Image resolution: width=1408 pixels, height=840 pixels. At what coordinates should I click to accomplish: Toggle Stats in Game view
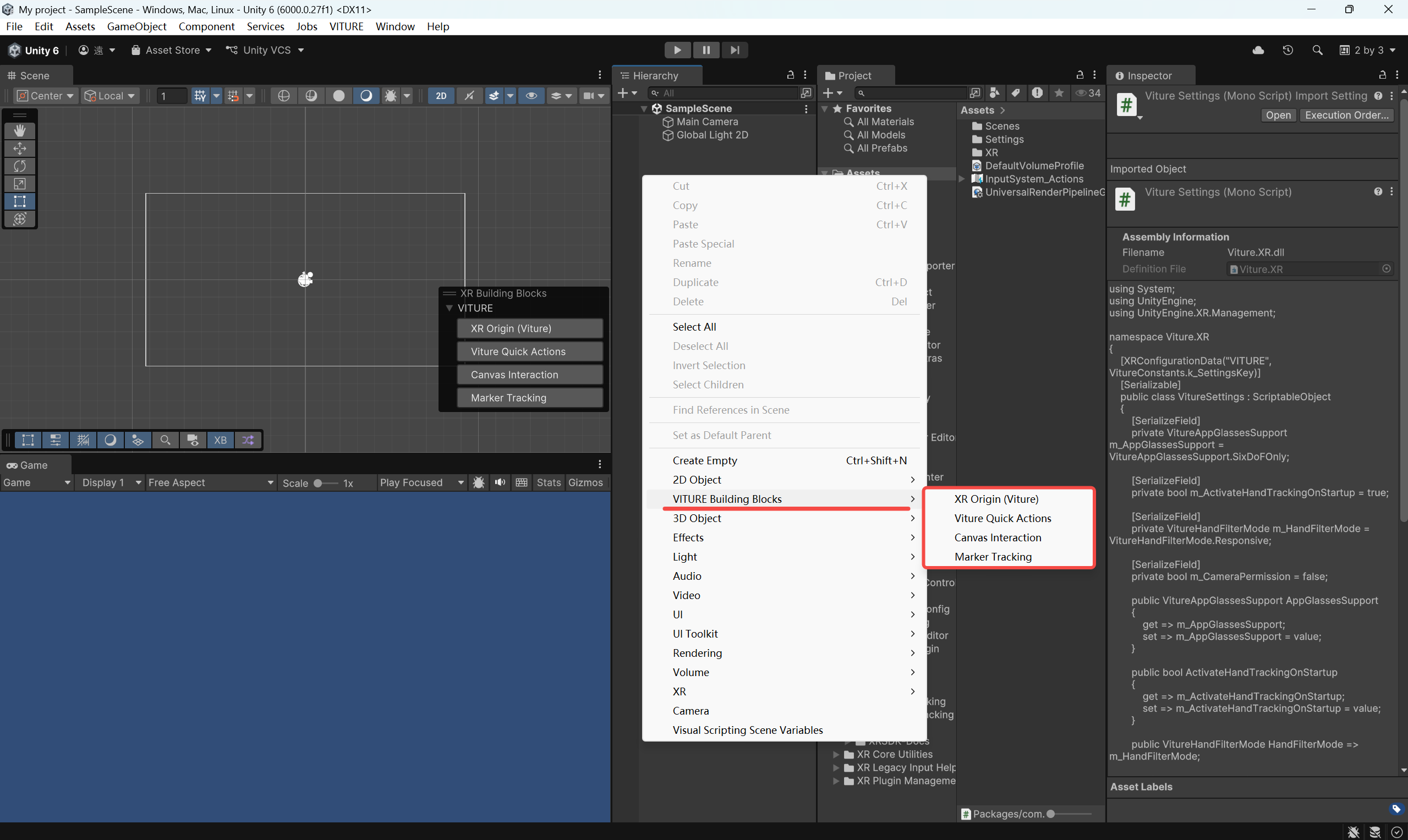549,482
